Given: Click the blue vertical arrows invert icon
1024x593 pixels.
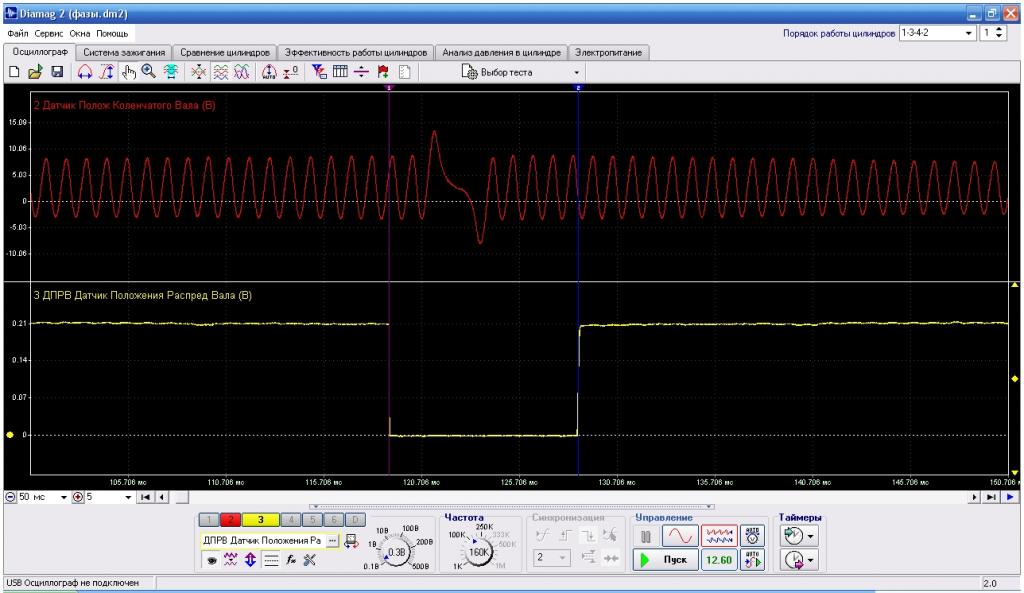Looking at the screenshot, I should [250, 560].
